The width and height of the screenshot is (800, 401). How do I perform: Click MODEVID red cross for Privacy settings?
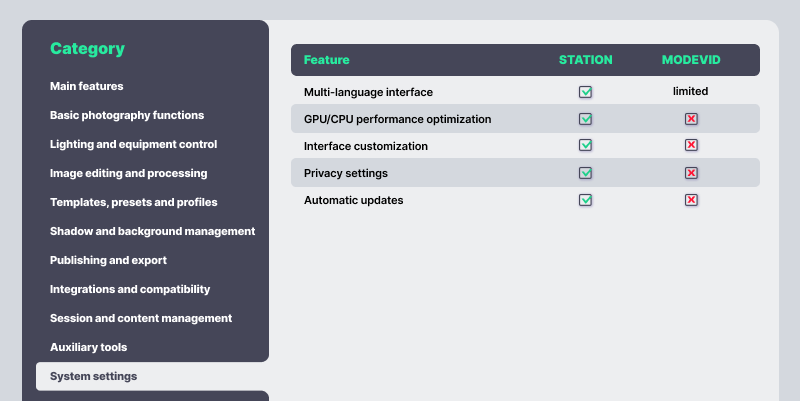click(690, 173)
